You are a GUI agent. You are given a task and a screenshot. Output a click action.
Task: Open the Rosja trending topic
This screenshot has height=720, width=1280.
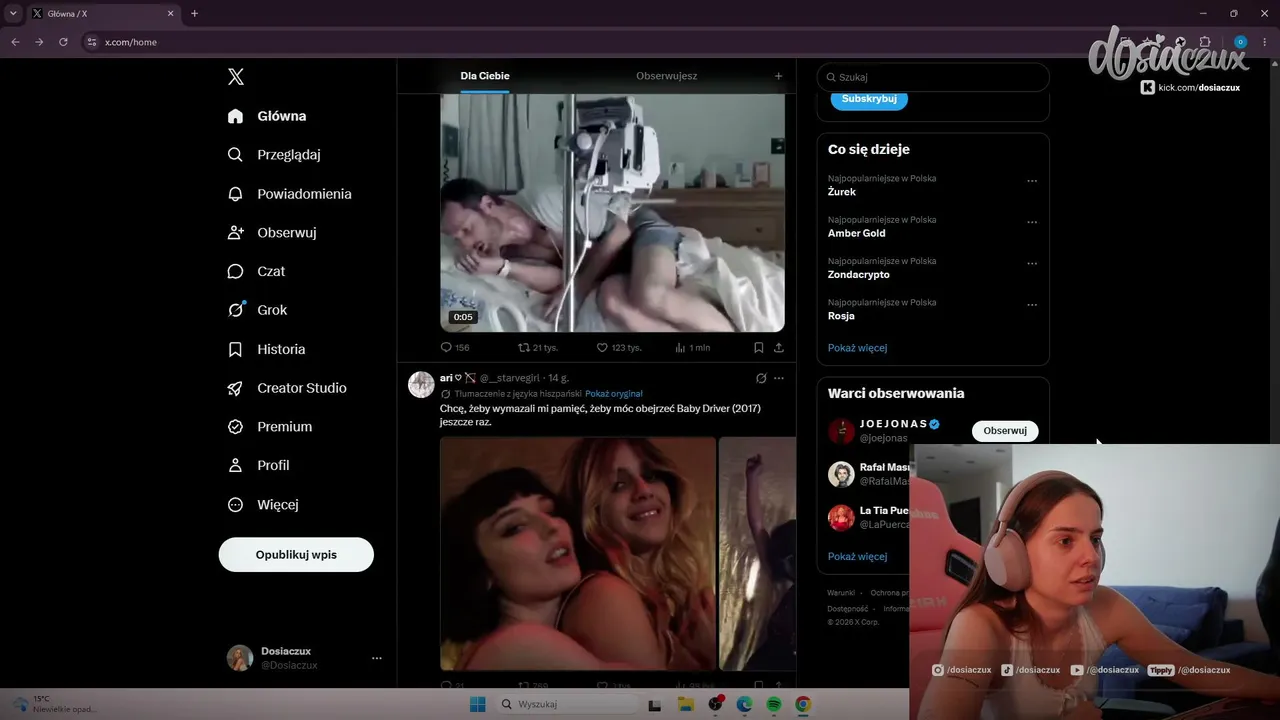841,316
